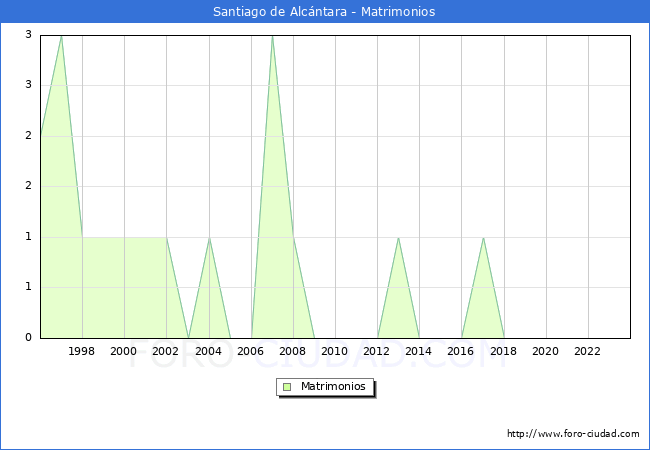Click the 'Matrimonios' legend label
Screen dimensions: 650x450
point(333,387)
